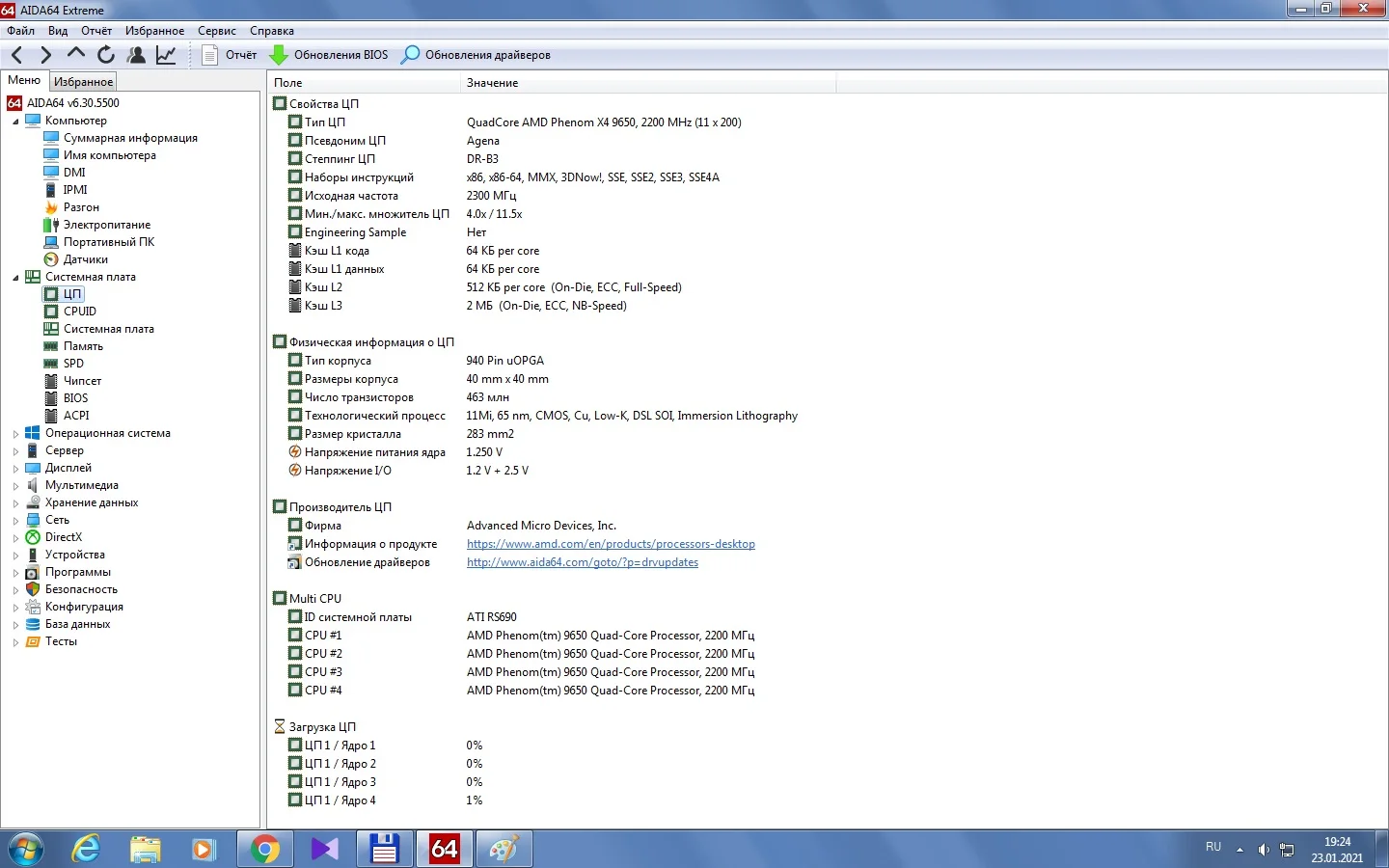Select AIDA64 v6.30.5500 root item
Screen dimensions: 1389x868
pyautogui.click(x=73, y=103)
